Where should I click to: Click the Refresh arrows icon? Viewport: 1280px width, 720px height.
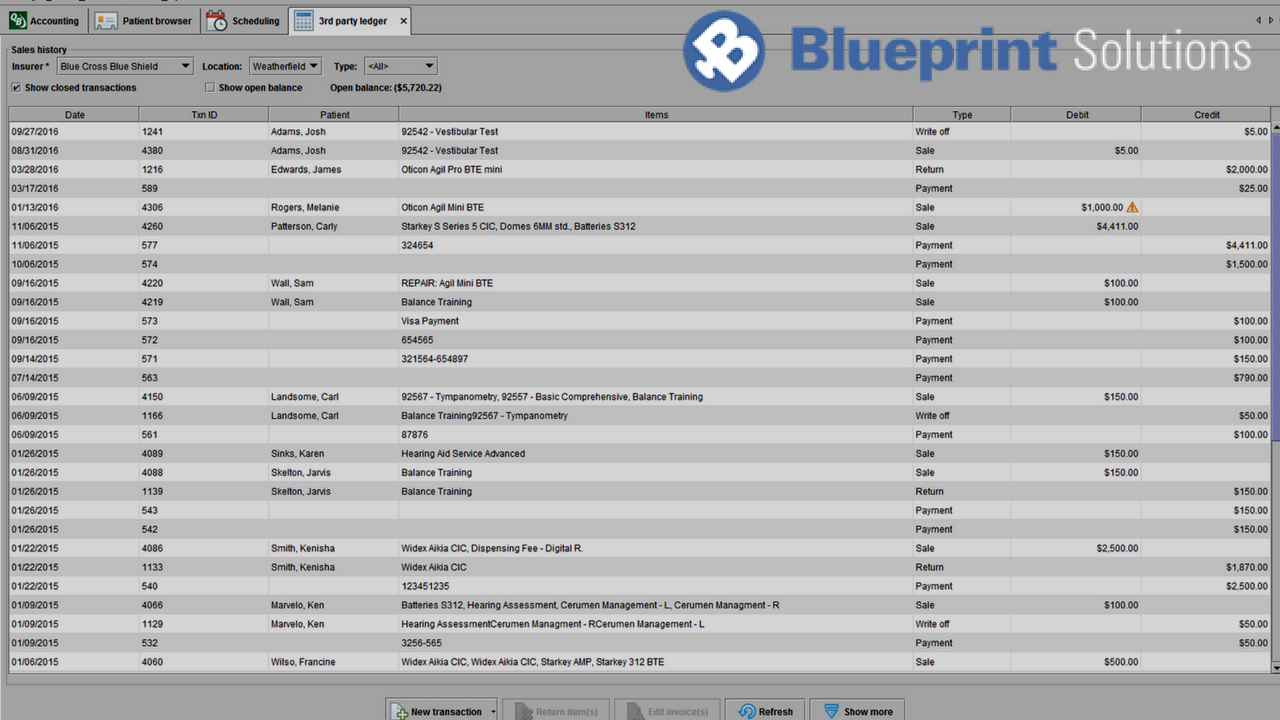pos(746,711)
